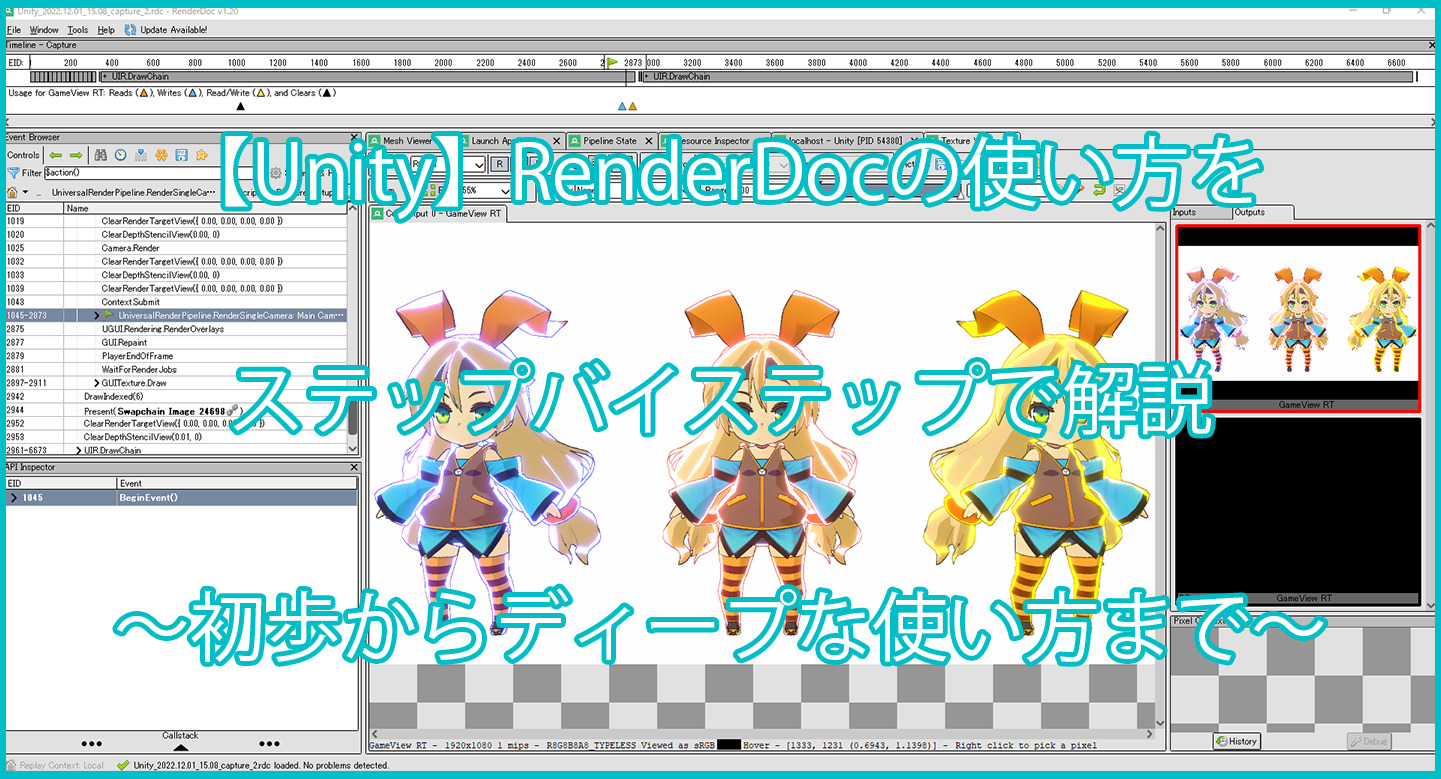Viewport: 1441px width, 779px height.
Task: Open filter settings gear icon
Action: point(276,173)
